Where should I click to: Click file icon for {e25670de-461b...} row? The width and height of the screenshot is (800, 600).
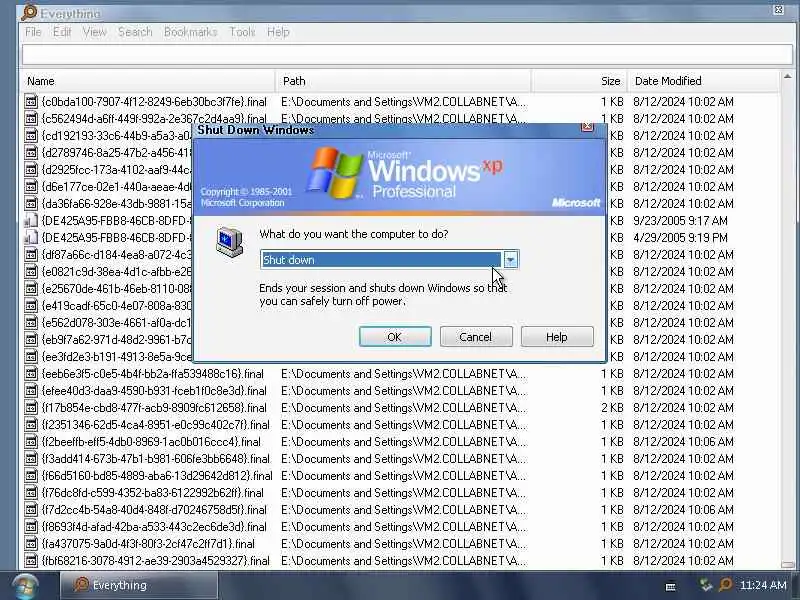coord(31,289)
